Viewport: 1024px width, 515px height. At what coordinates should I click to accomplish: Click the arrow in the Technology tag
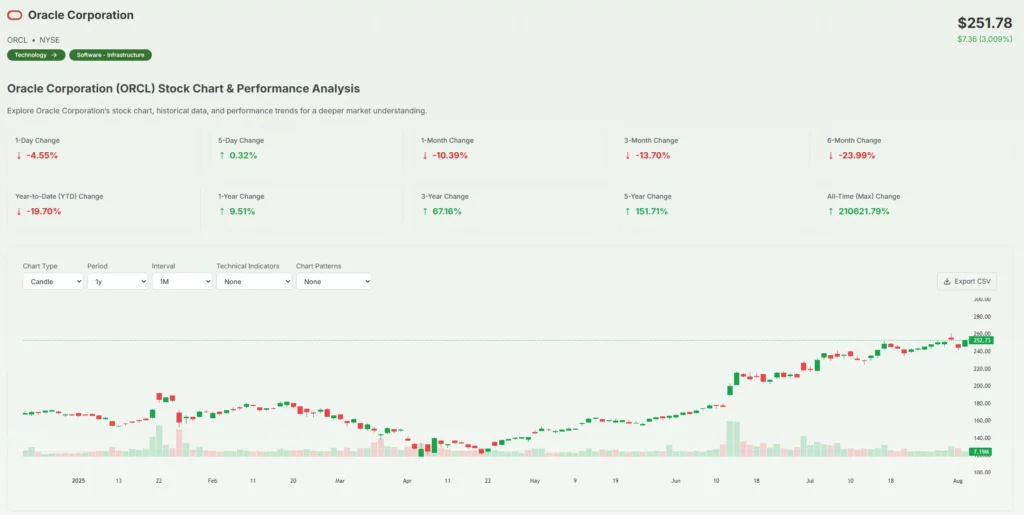54,55
